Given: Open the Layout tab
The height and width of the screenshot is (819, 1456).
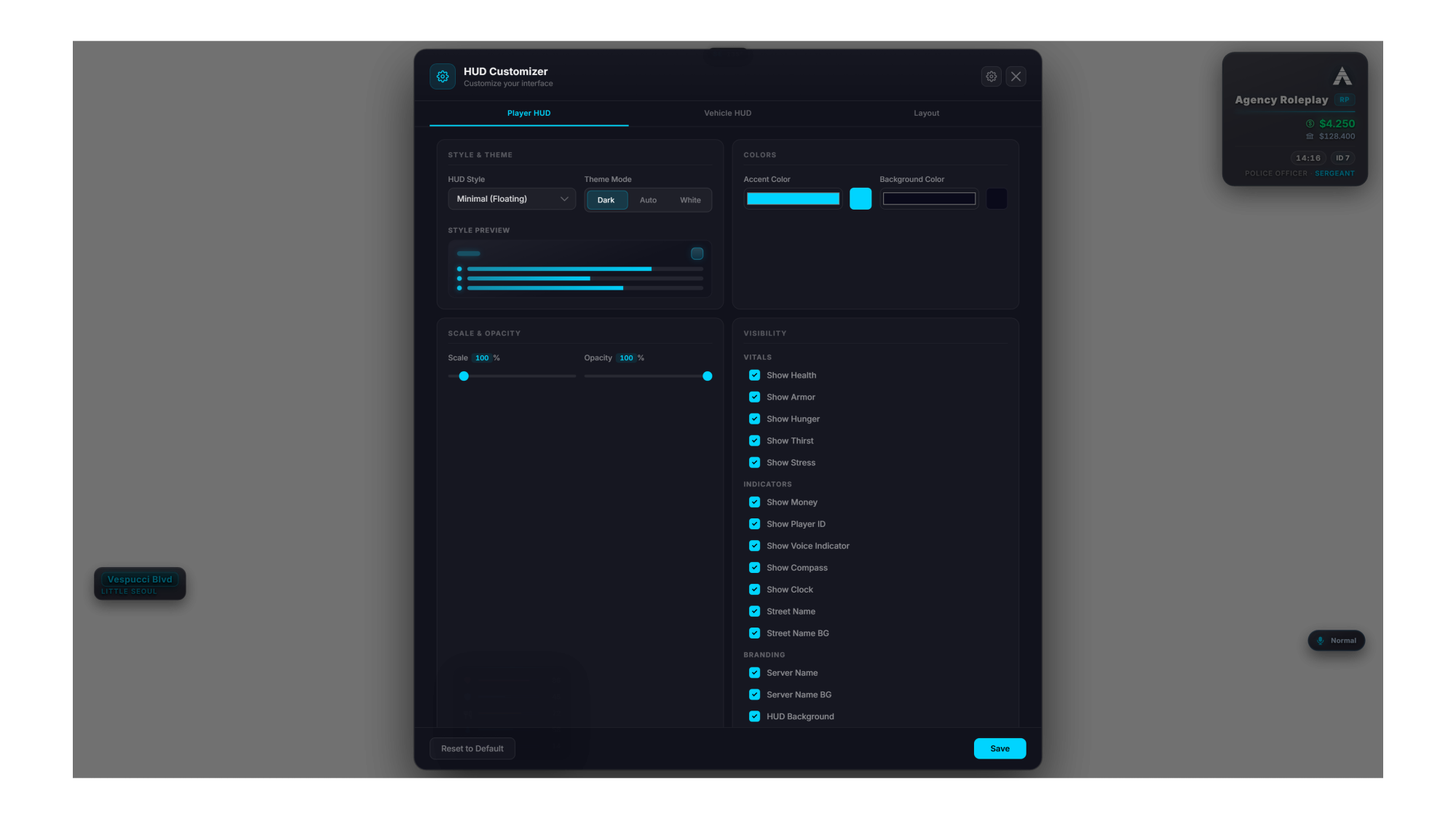Looking at the screenshot, I should 926,114.
